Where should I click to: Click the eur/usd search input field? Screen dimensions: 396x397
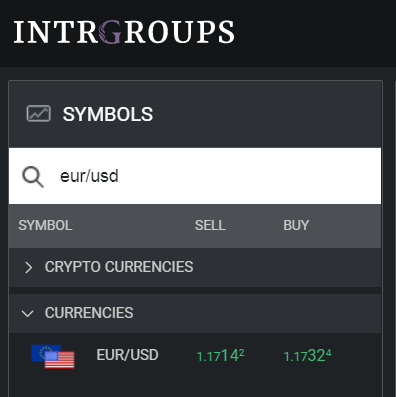pyautogui.click(x=195, y=176)
